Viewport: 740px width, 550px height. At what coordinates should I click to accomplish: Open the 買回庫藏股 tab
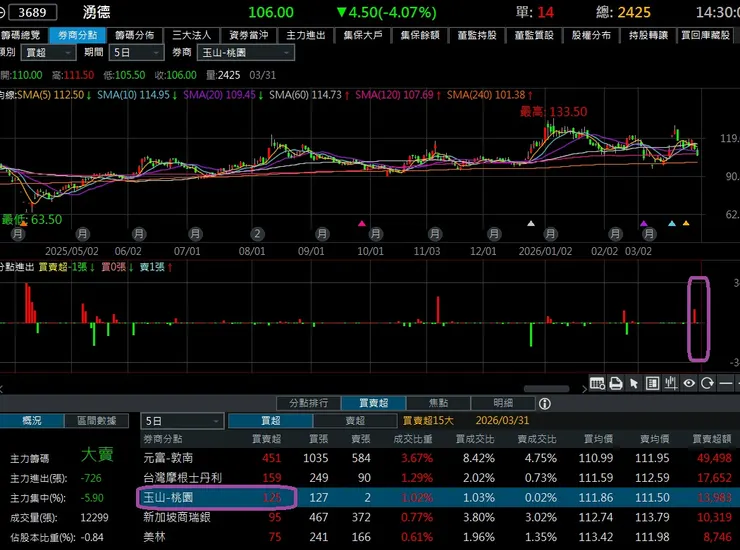click(706, 35)
